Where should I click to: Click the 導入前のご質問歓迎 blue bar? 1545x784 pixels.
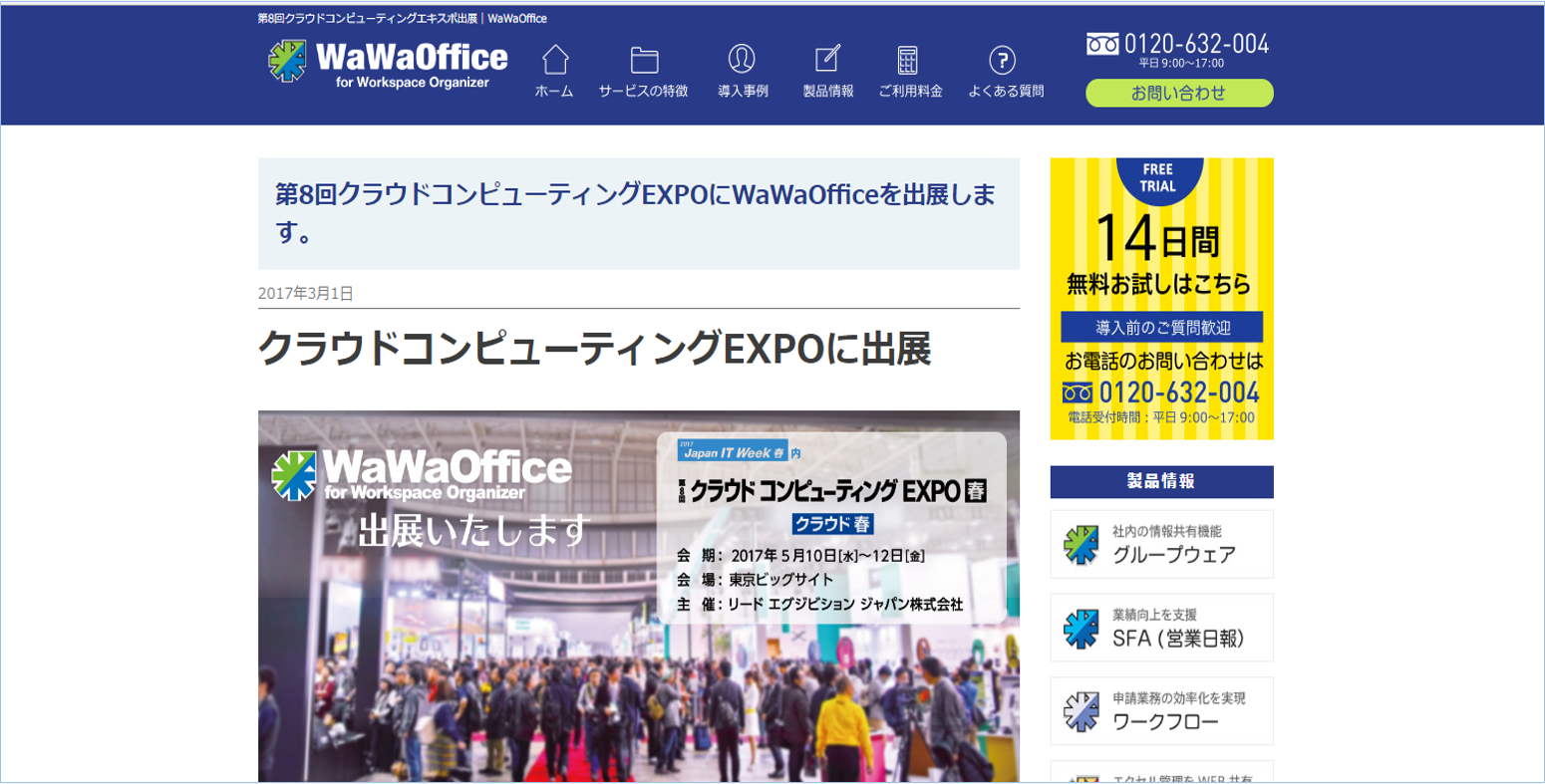point(1162,327)
